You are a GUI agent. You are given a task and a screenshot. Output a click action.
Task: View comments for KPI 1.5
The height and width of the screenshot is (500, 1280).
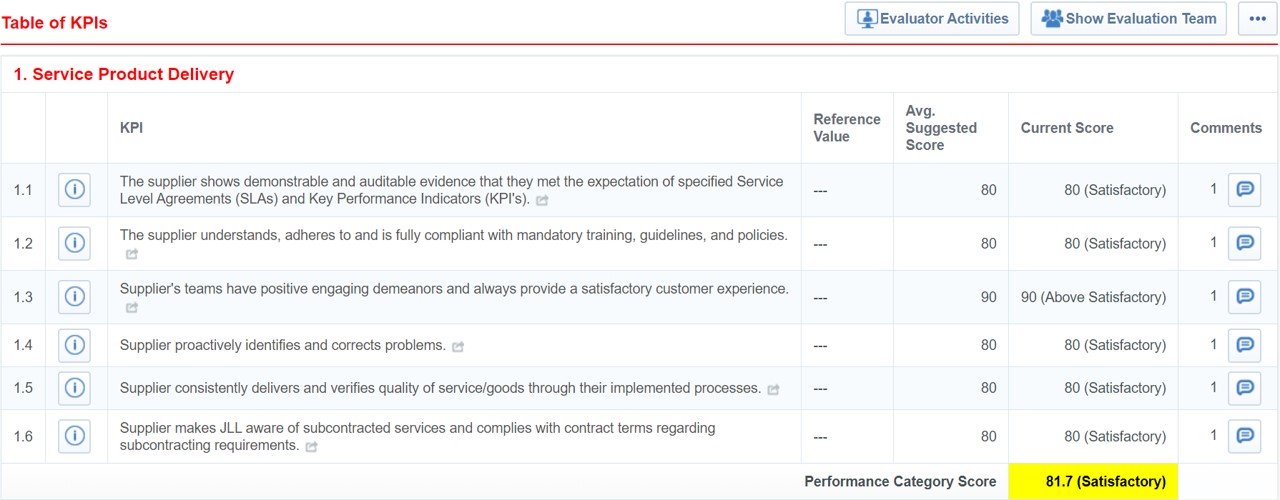point(1245,388)
